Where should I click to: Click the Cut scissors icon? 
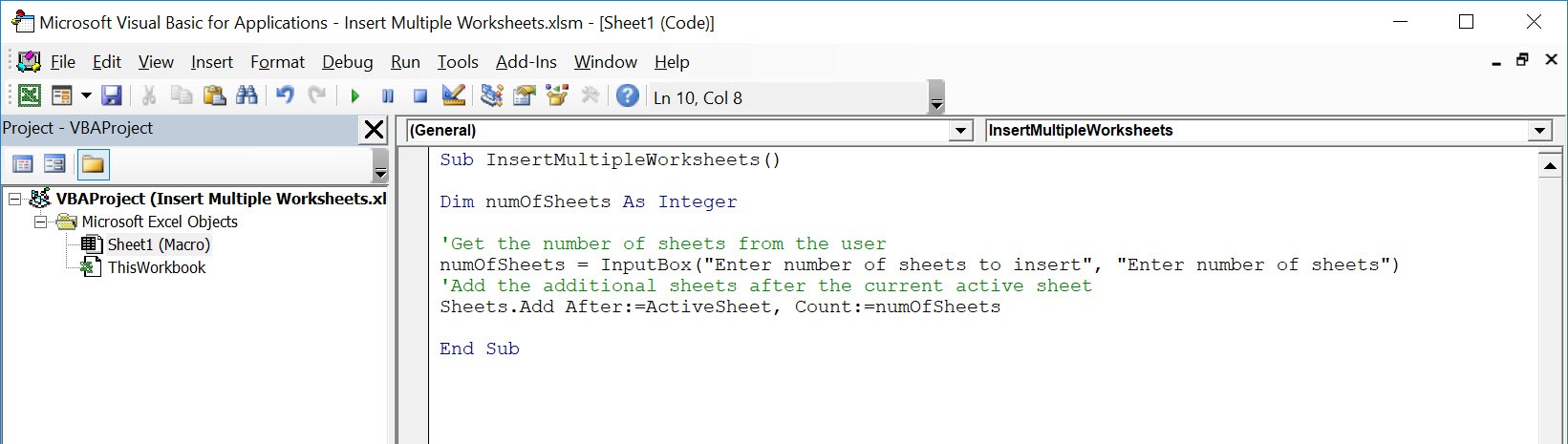pyautogui.click(x=148, y=95)
